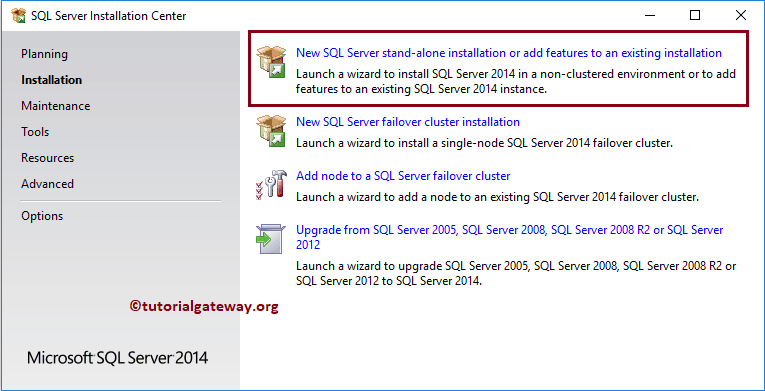The image size is (765, 391).
Task: Click the stand-alone installation box icon
Action: (x=271, y=61)
